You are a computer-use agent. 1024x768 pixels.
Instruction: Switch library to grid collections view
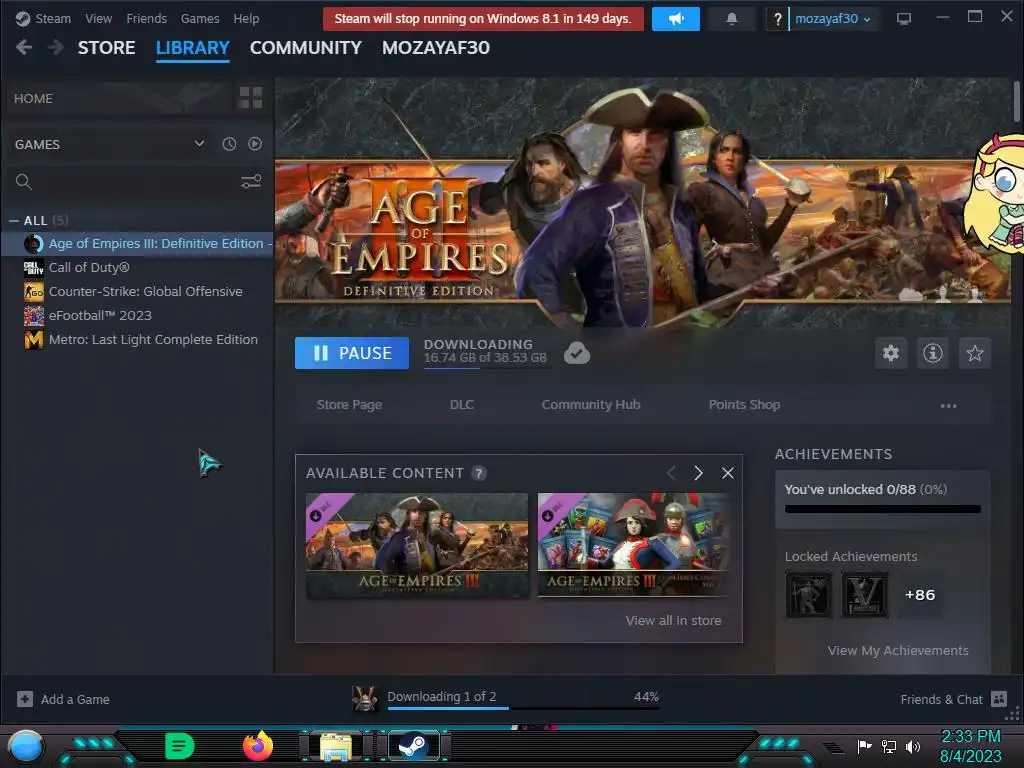click(x=251, y=98)
